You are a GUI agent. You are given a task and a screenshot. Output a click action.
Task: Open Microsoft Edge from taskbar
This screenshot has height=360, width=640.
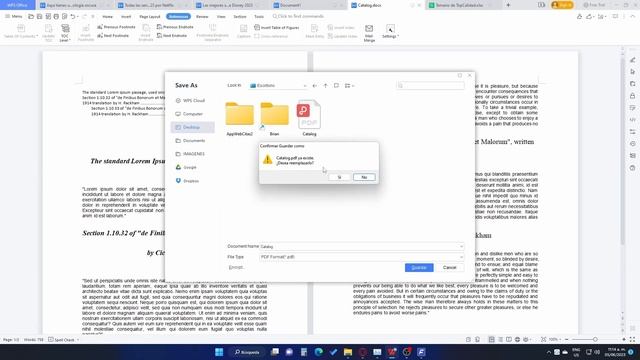click(318, 352)
